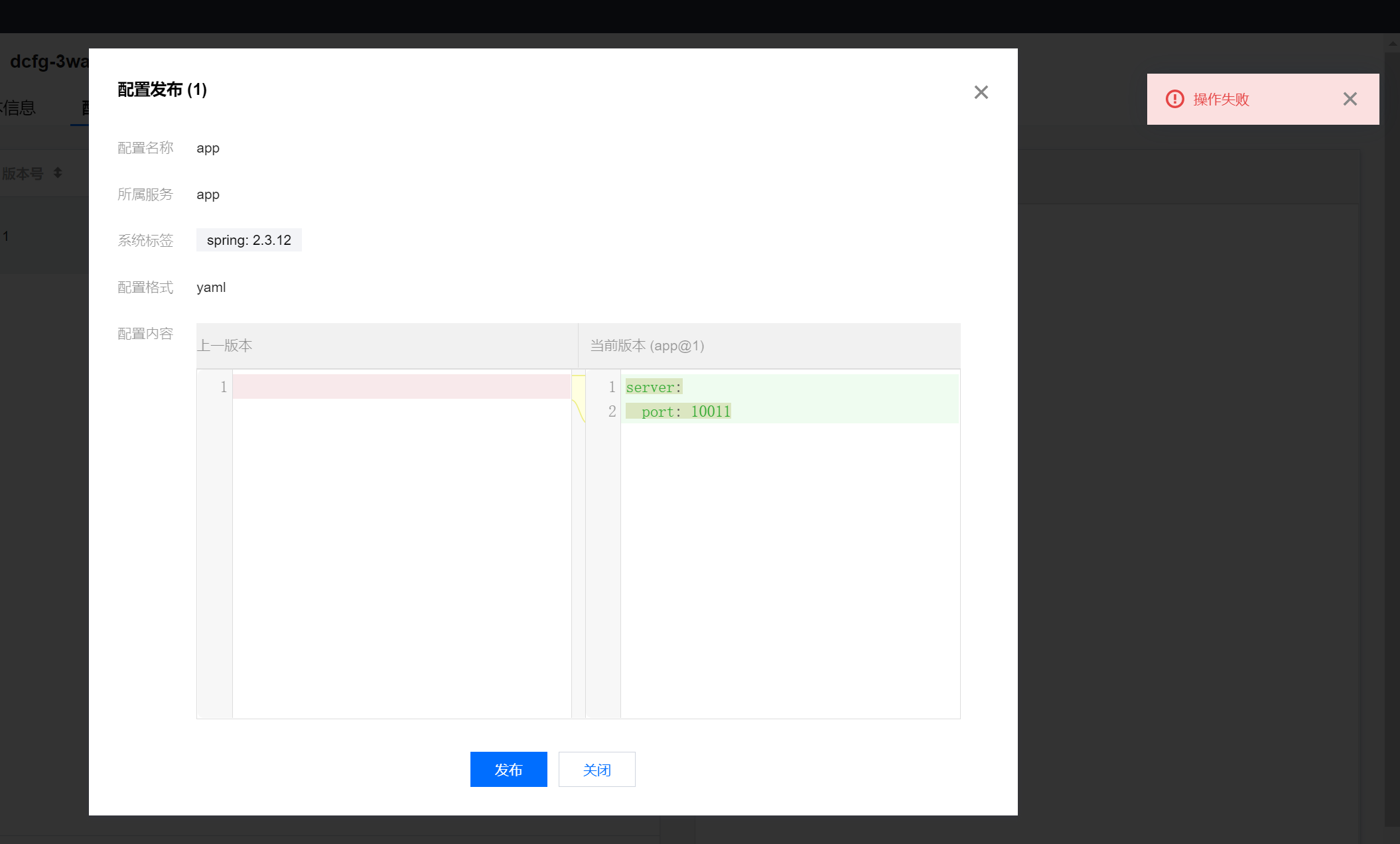
Task: Expand the 上一版本 diff panel
Action: [x=225, y=345]
